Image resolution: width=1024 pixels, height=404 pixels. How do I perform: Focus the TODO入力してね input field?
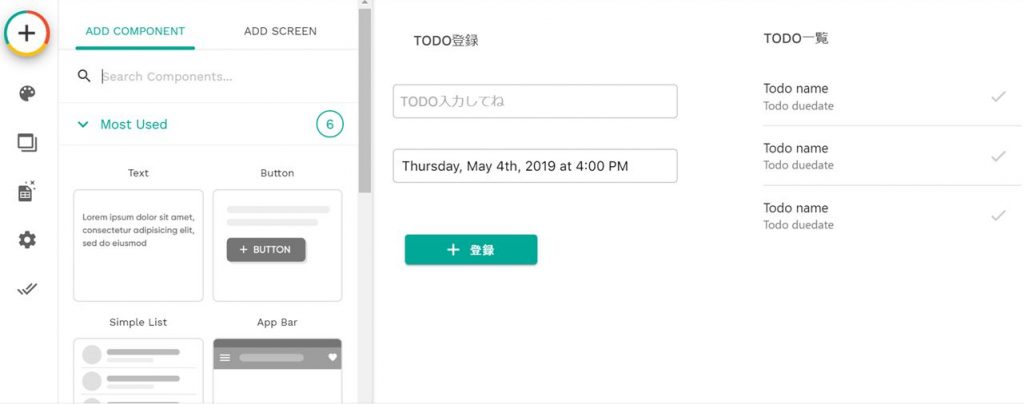click(535, 101)
